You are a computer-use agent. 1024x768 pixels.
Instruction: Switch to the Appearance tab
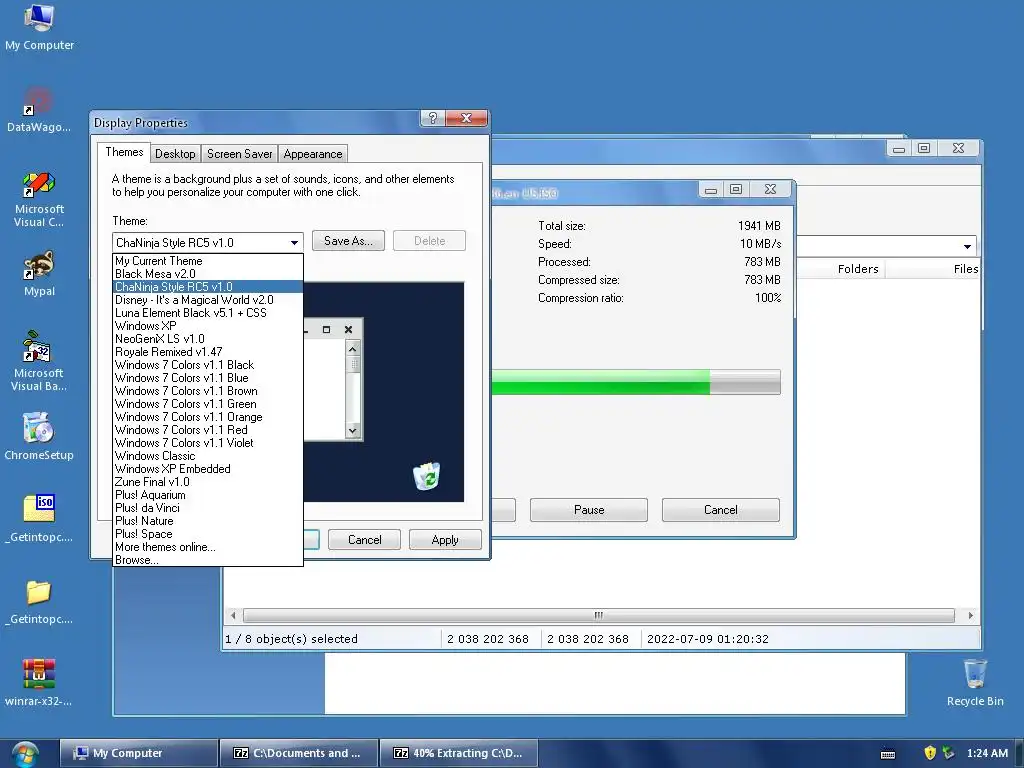(x=313, y=153)
